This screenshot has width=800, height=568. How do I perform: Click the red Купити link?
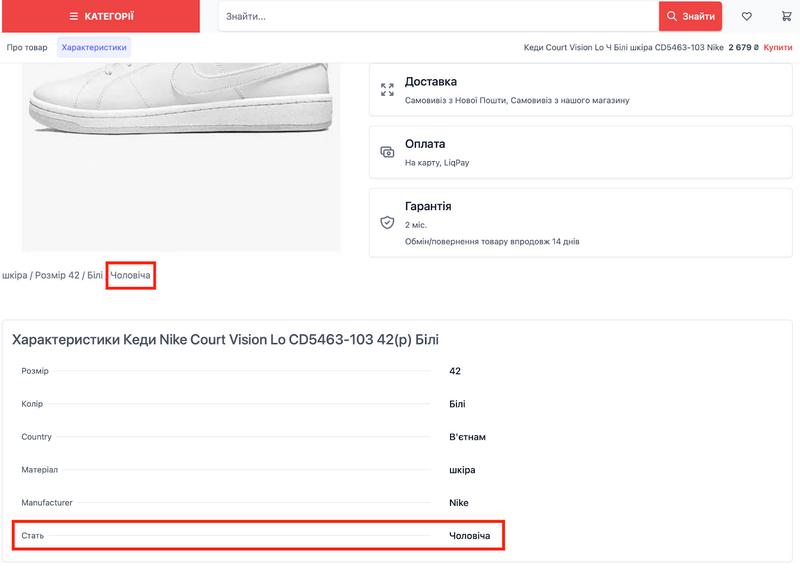point(778,47)
